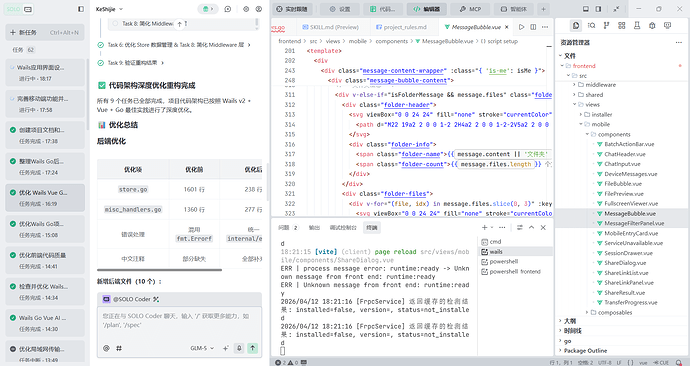
Task: Click errors and warnings count in status bar
Action: point(287,362)
